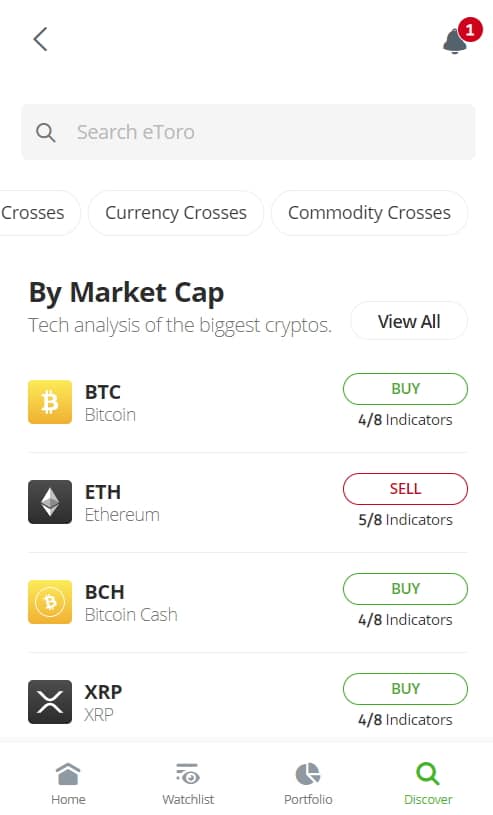
Task: Filter by Currency Crosses chip
Action: click(176, 213)
